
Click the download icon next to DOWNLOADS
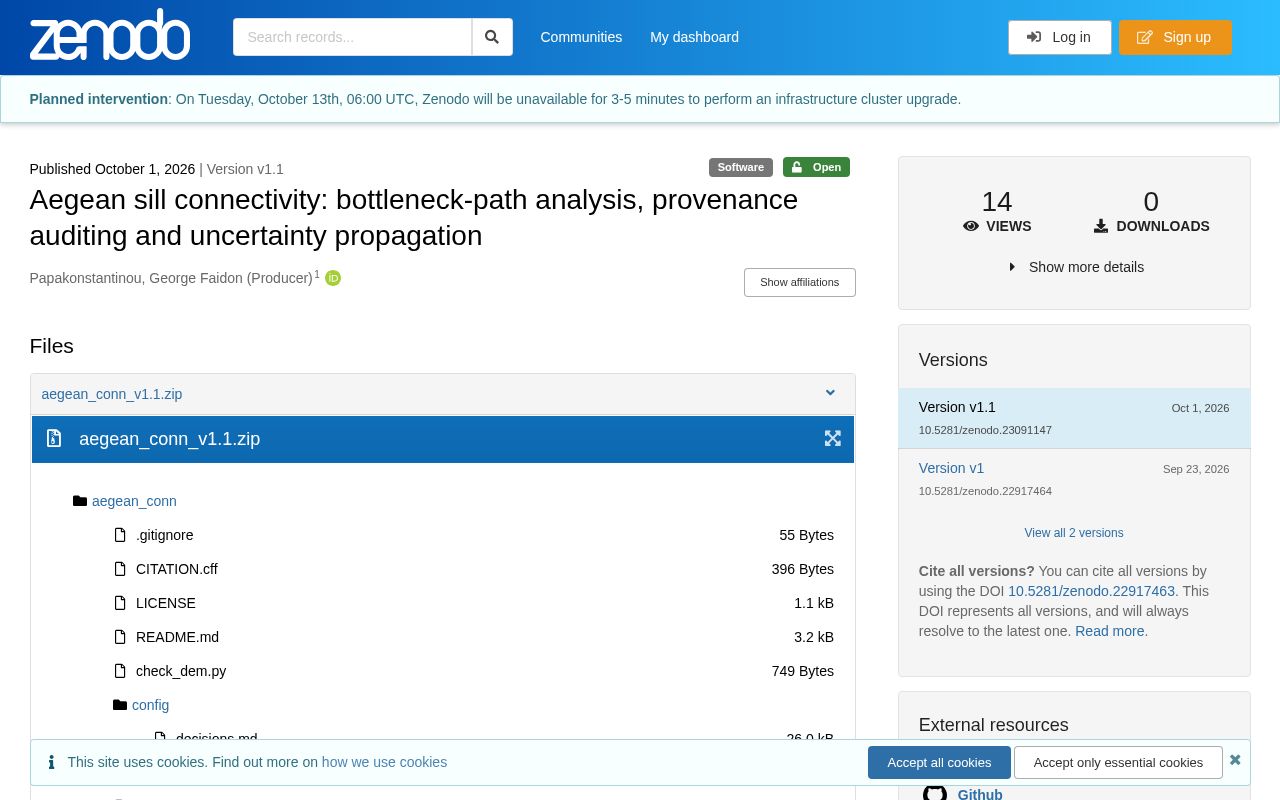(x=1101, y=226)
